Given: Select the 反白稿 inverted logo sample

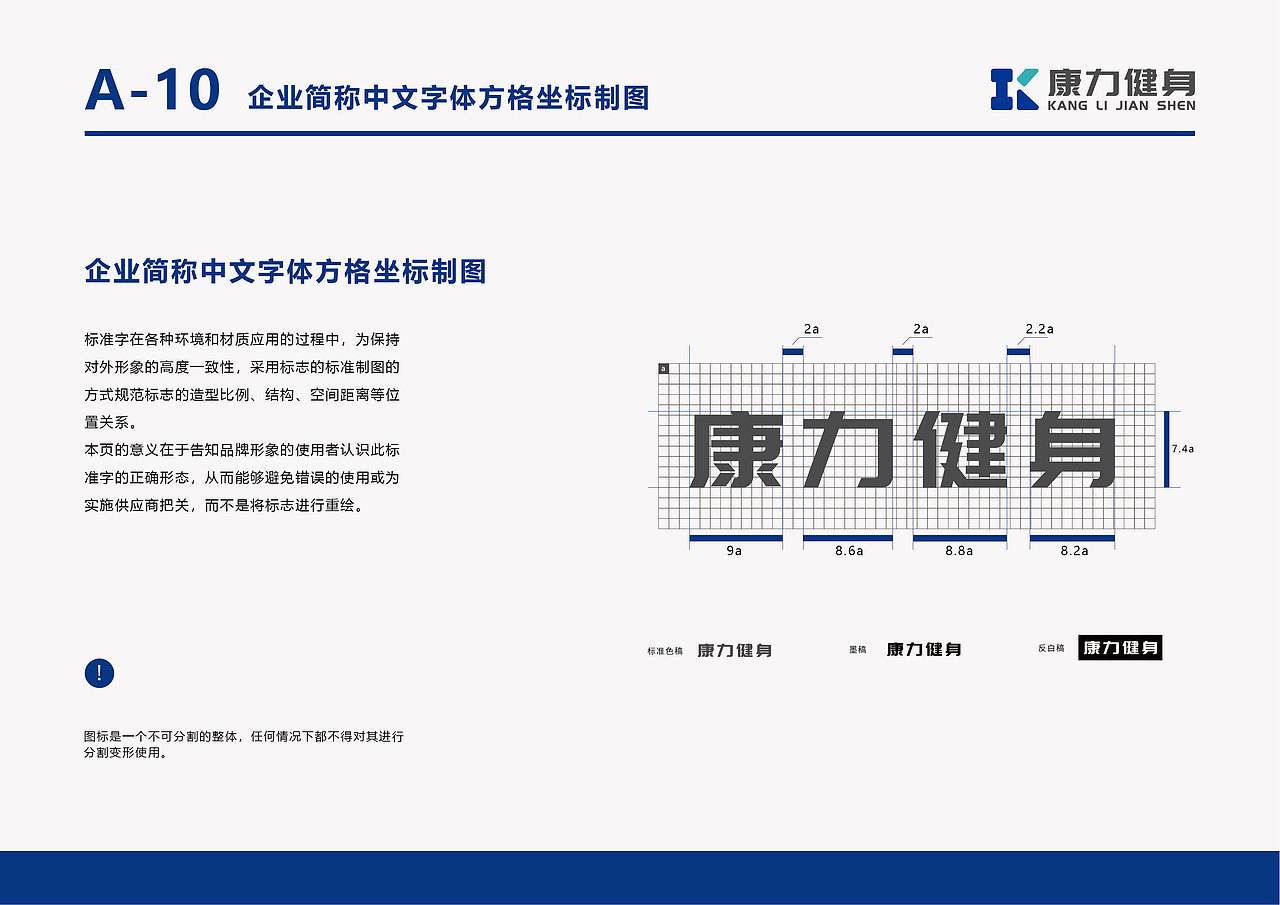Looking at the screenshot, I should point(1118,647).
